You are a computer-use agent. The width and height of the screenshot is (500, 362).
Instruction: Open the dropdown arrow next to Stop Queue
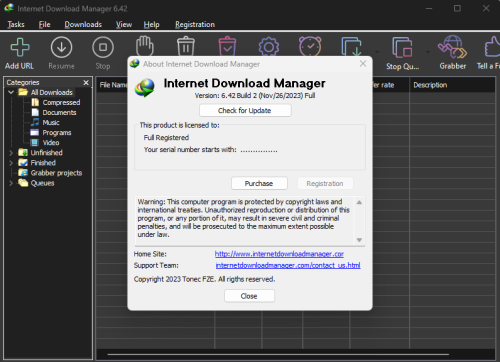pyautogui.click(x=428, y=52)
